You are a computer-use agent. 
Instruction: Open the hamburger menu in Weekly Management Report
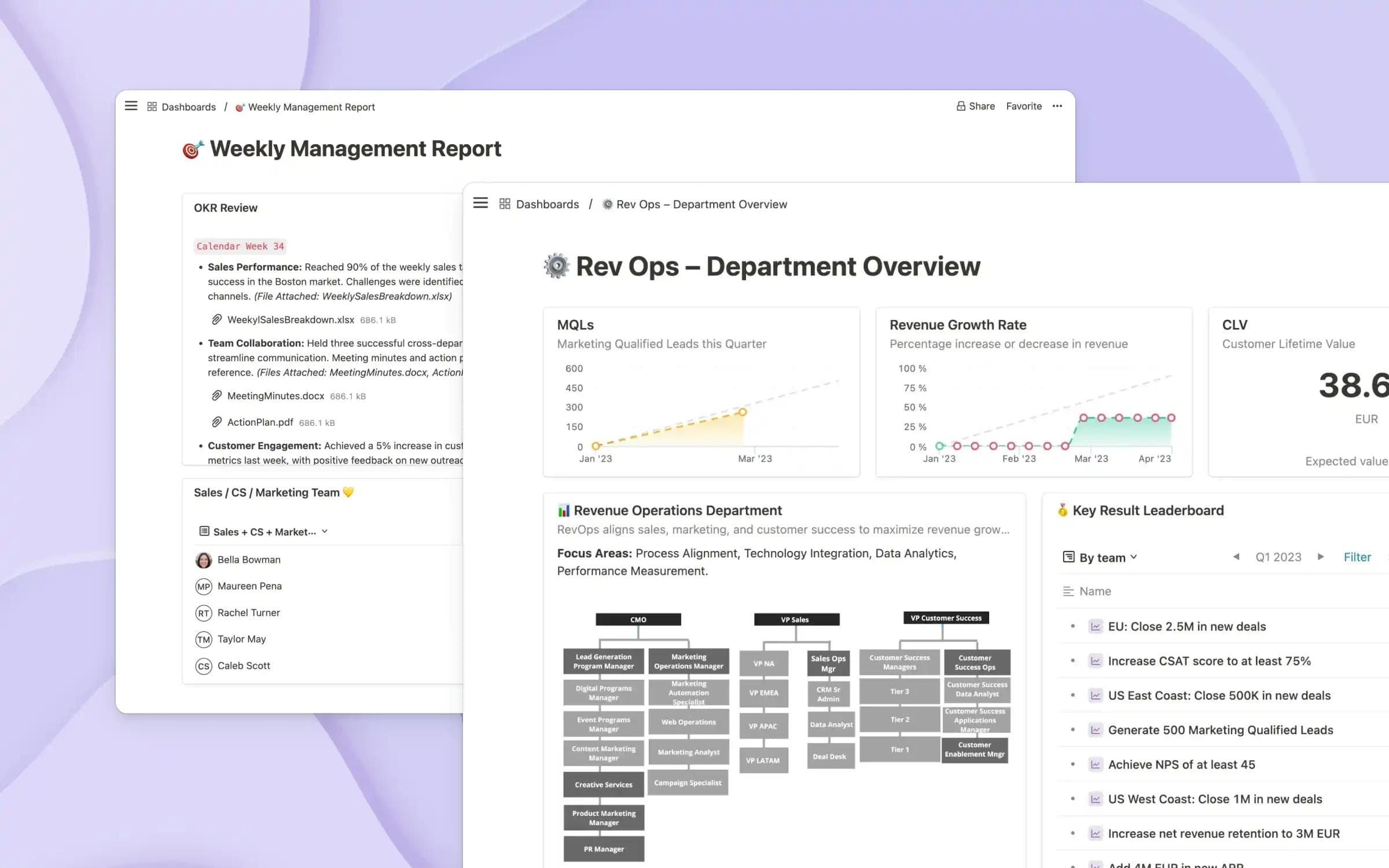click(x=131, y=106)
